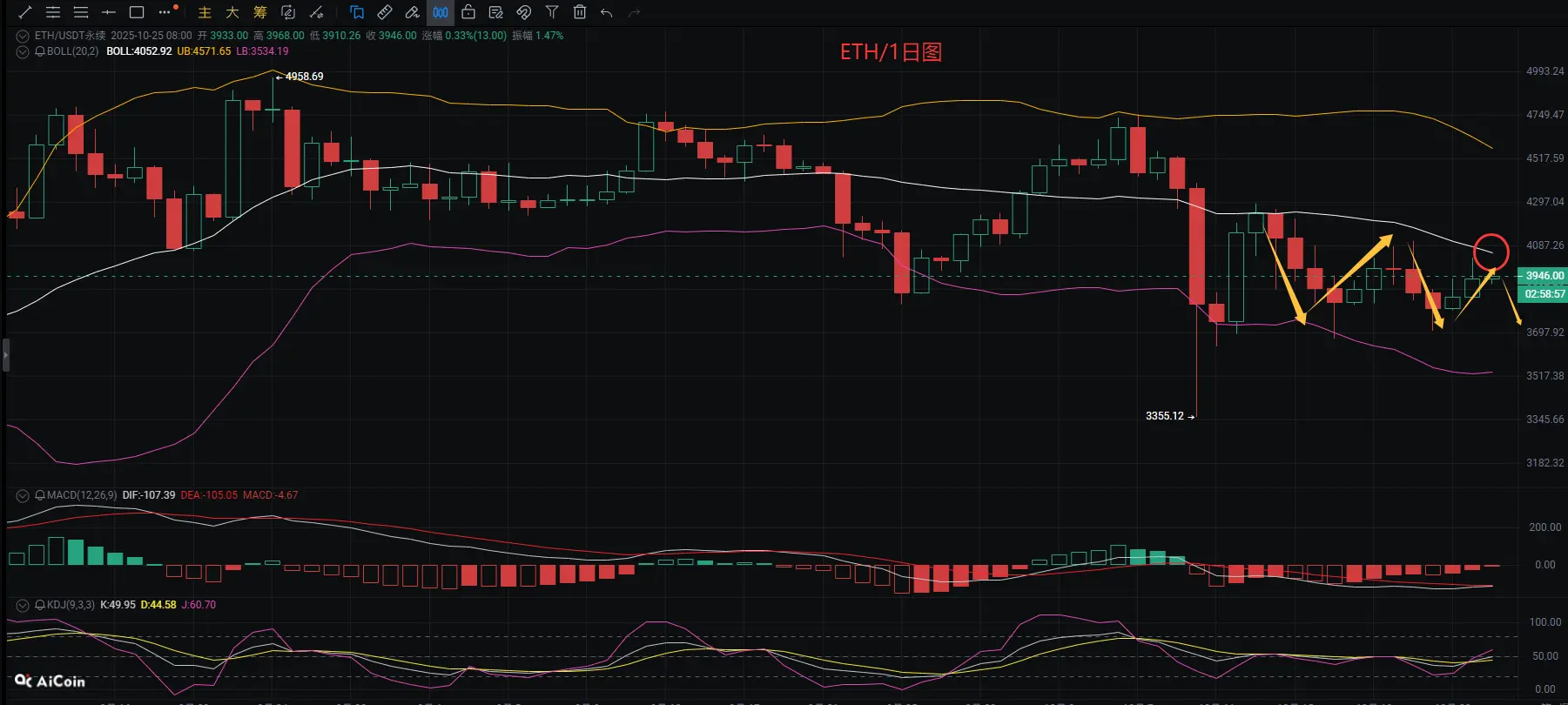Redo the drawing action
This screenshot has height=705, width=1568.
pyautogui.click(x=635, y=12)
